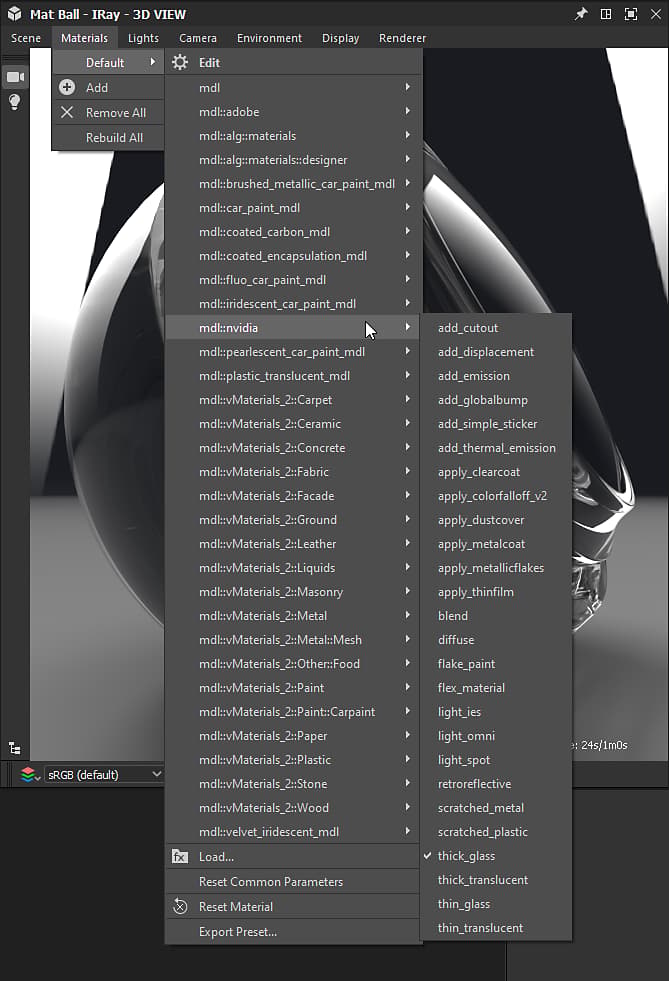
Task: Click the color layers icon near sRGB
Action: click(x=29, y=775)
